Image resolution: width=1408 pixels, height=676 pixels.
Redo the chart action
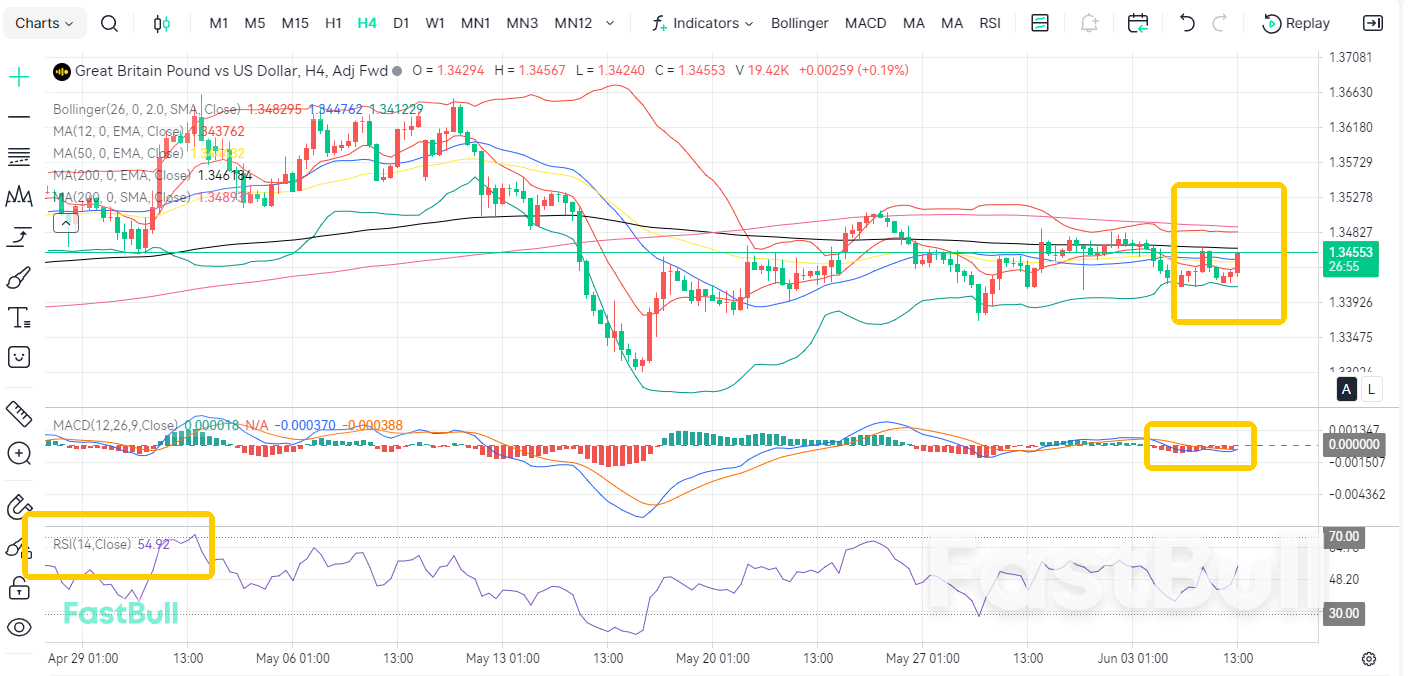pyautogui.click(x=1219, y=23)
